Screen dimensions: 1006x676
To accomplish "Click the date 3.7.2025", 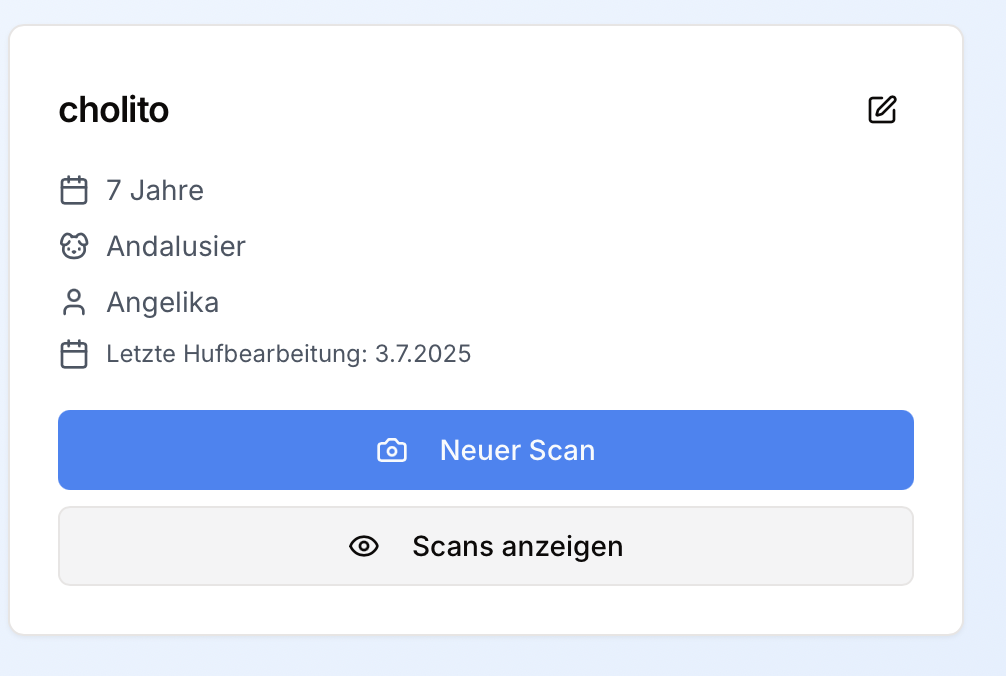I will tap(423, 354).
